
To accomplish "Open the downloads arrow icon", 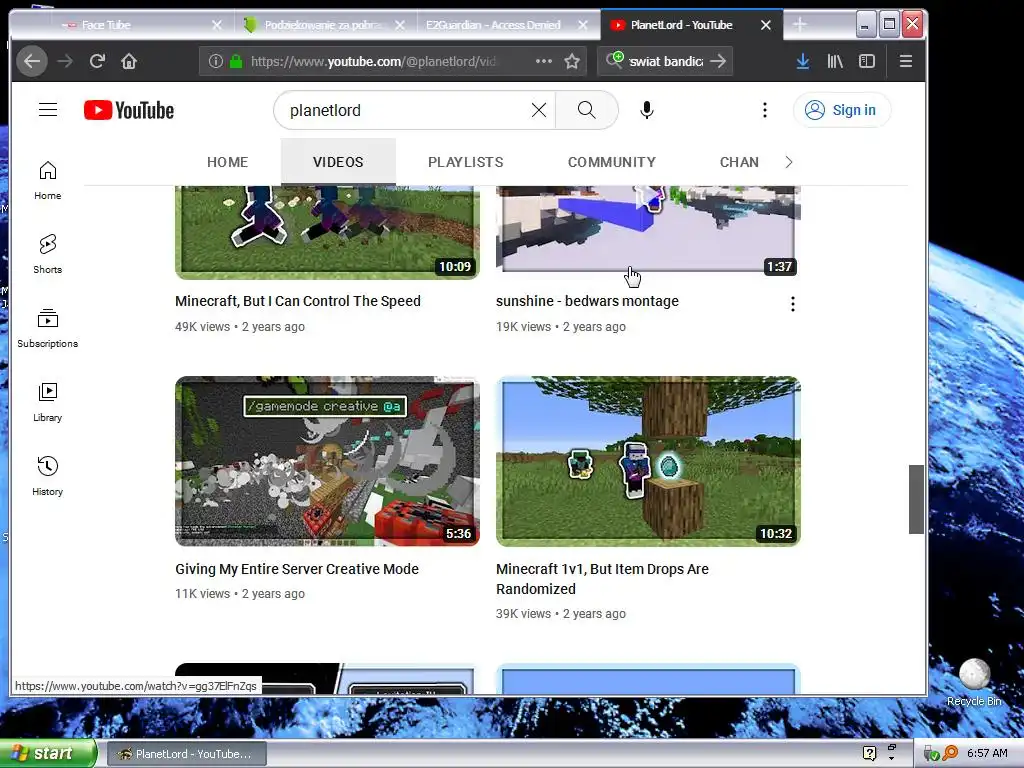I will point(803,61).
